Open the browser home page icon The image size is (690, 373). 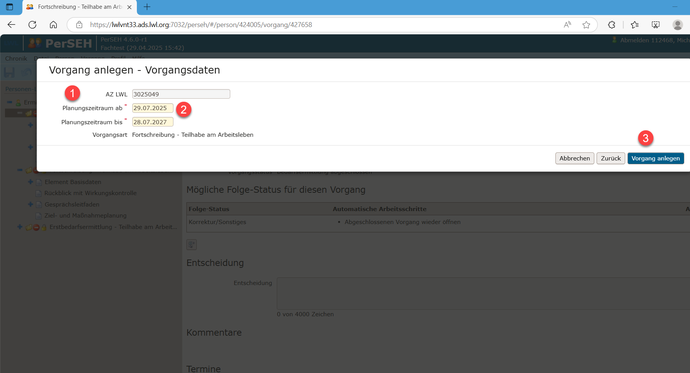(x=53, y=25)
